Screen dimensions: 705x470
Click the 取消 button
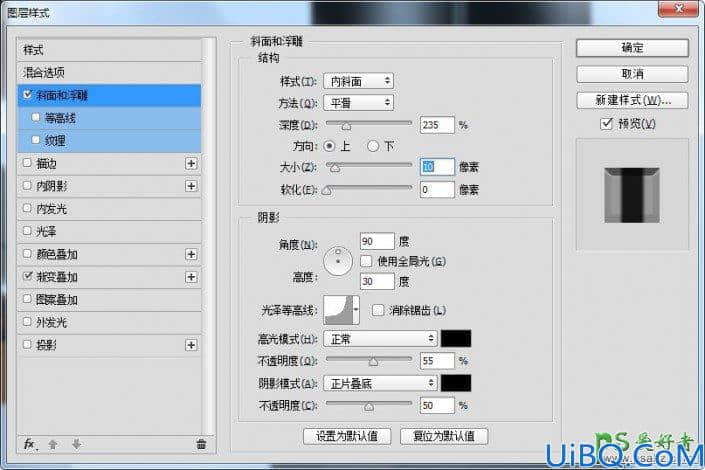point(632,74)
